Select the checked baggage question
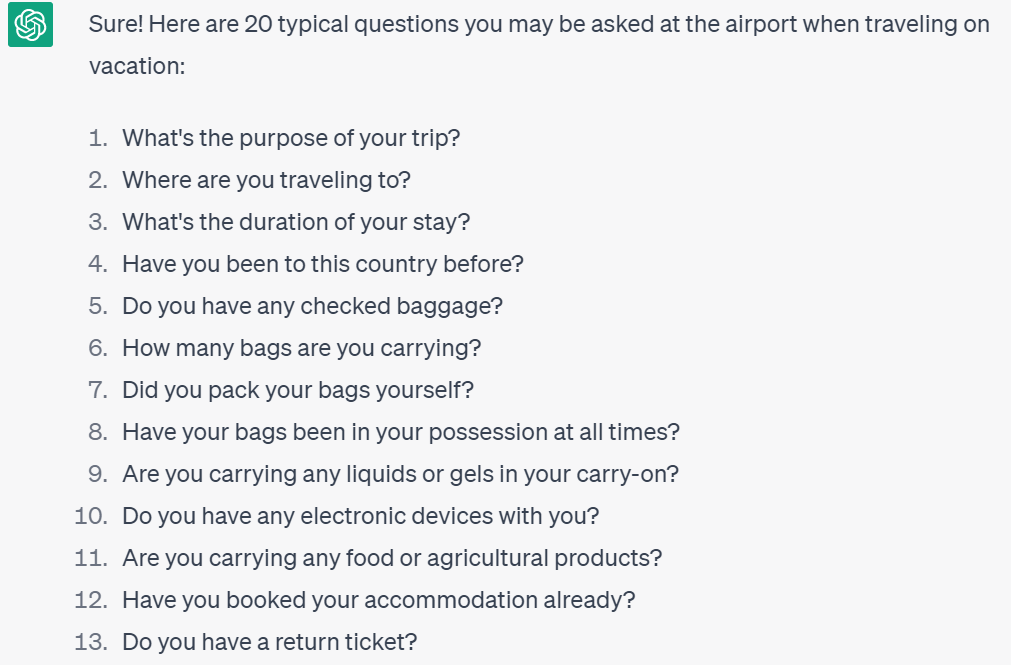1011x665 pixels. point(312,306)
